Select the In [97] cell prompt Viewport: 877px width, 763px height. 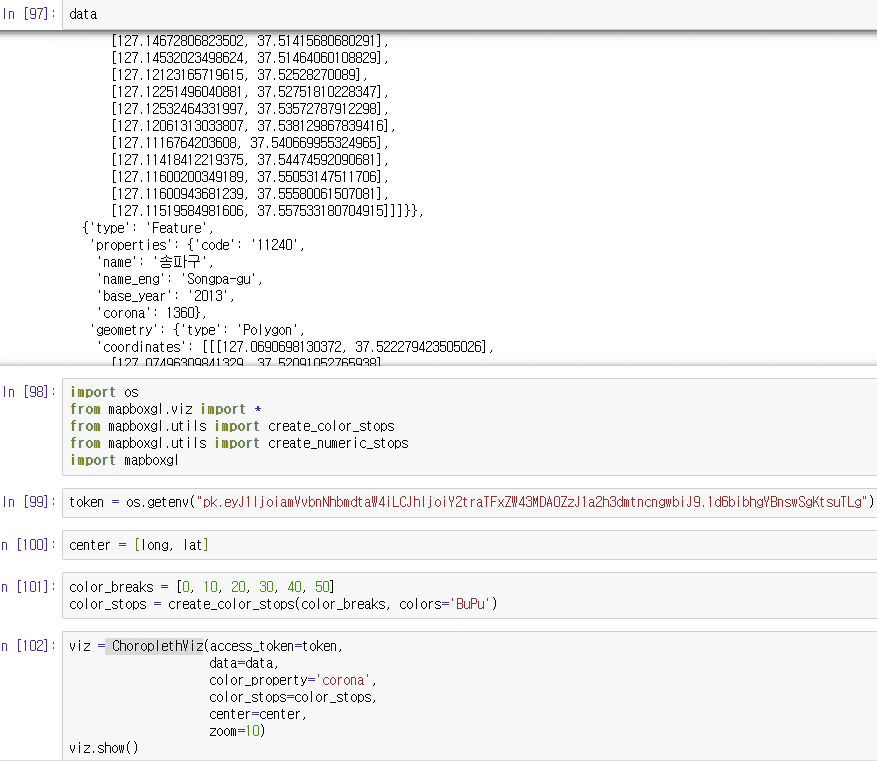pyautogui.click(x=30, y=15)
